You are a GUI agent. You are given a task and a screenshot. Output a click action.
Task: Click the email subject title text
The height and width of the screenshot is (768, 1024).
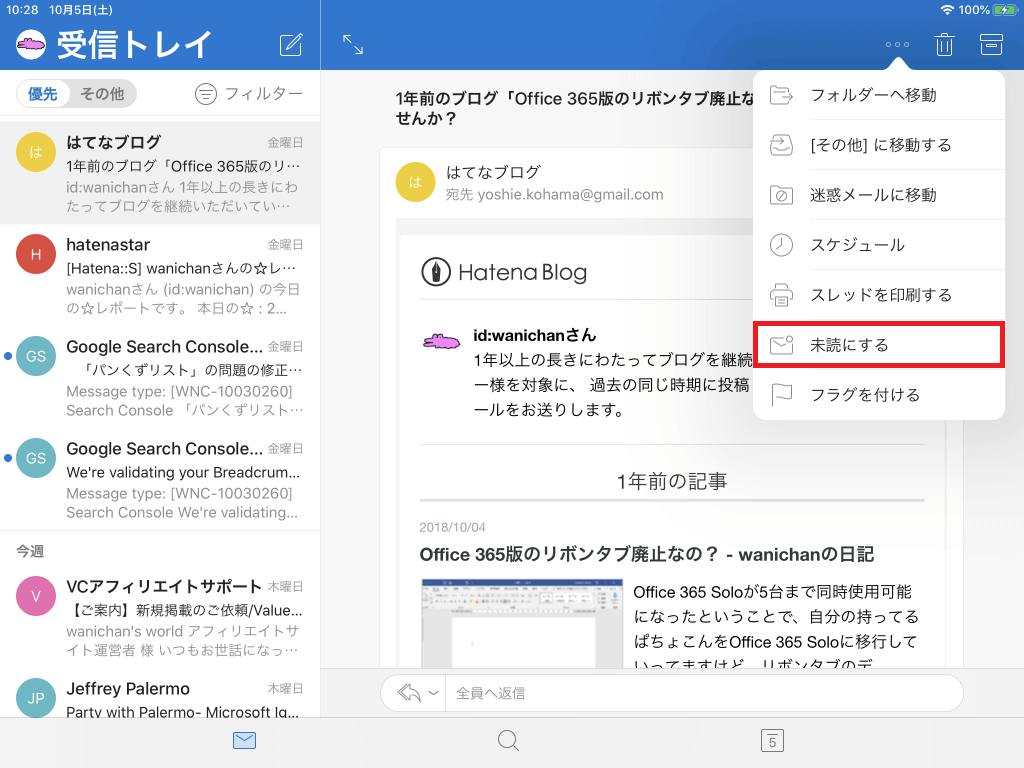pos(575,108)
